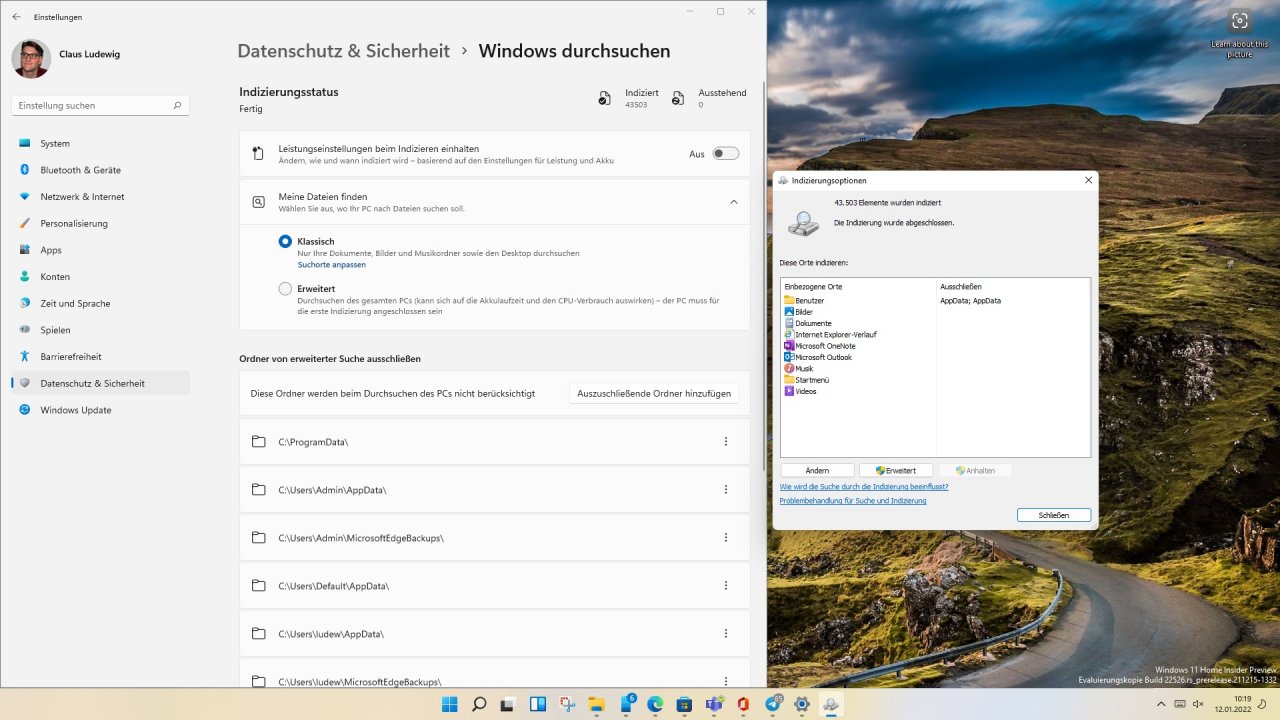
Task: Click Auszuschließende Ordner hinzufügen button
Action: pyautogui.click(x=654, y=394)
